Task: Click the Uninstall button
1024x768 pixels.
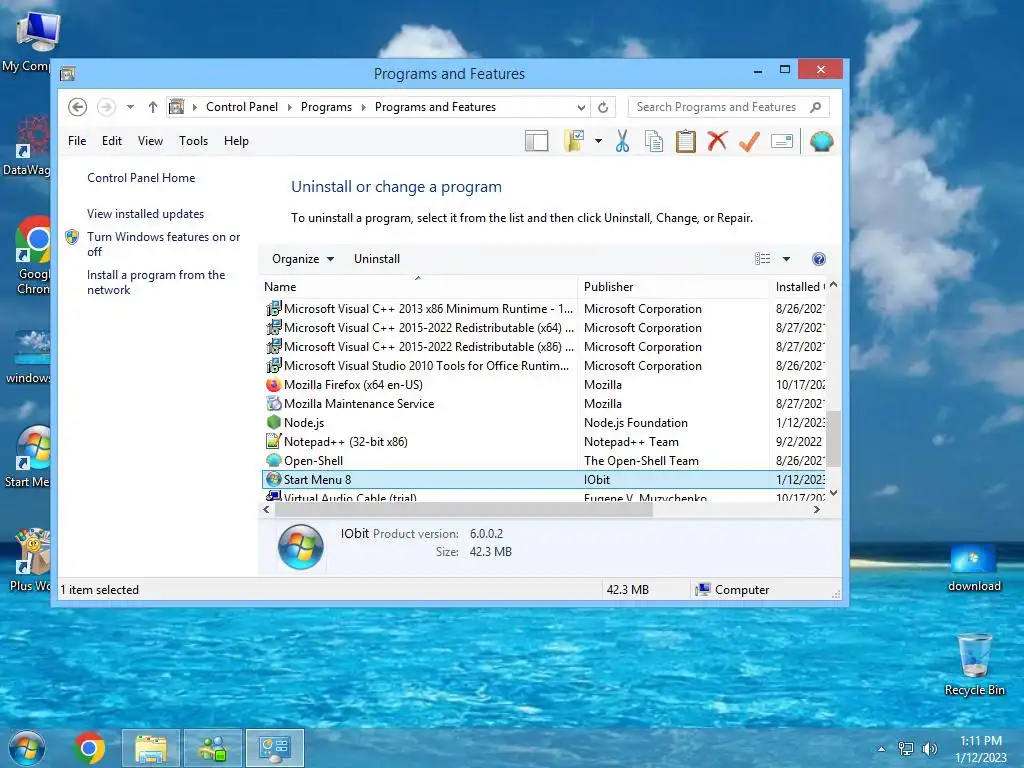Action: (377, 259)
